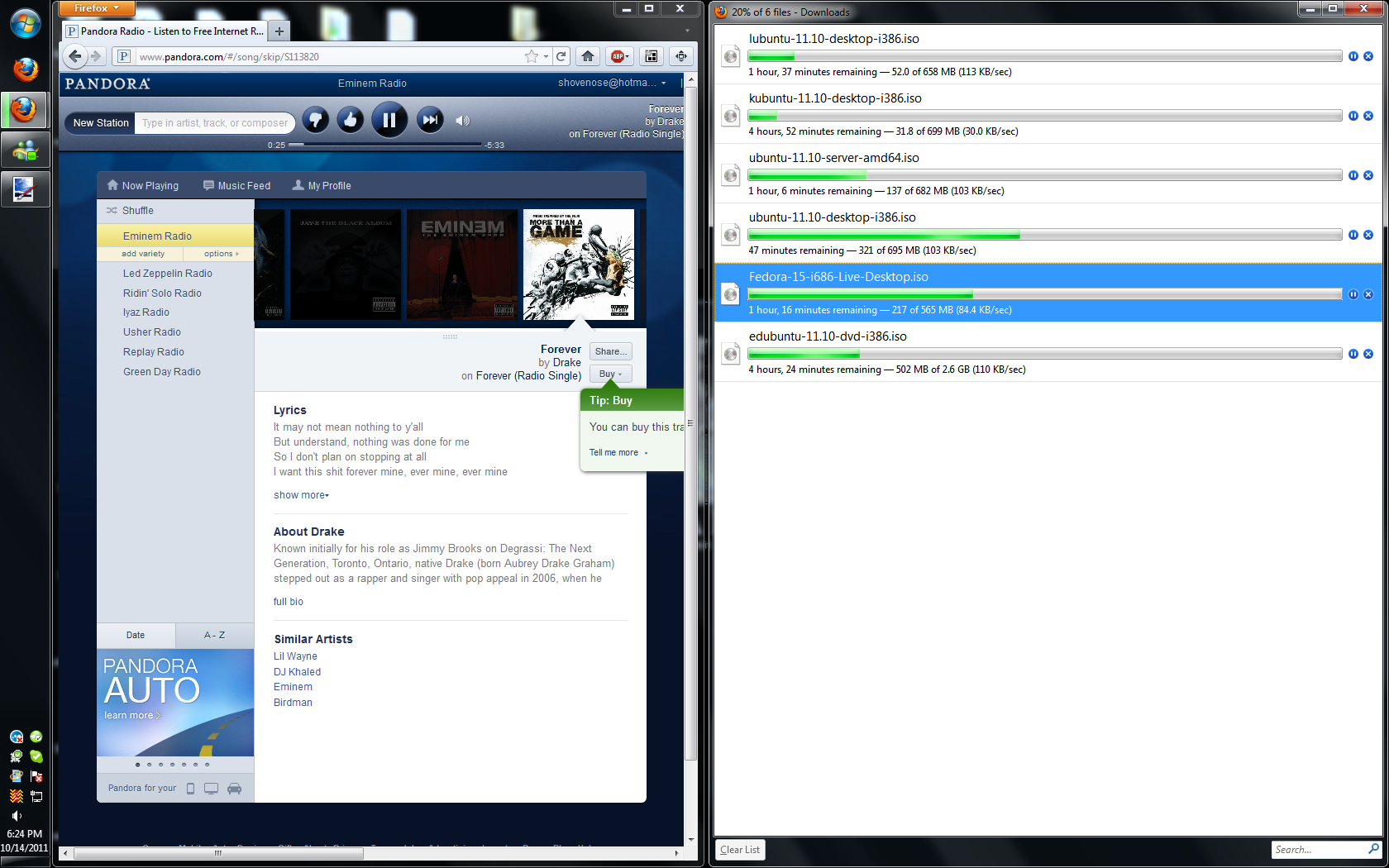Click the Pandora mobile phone icon
The image size is (1389, 868).
coord(190,789)
